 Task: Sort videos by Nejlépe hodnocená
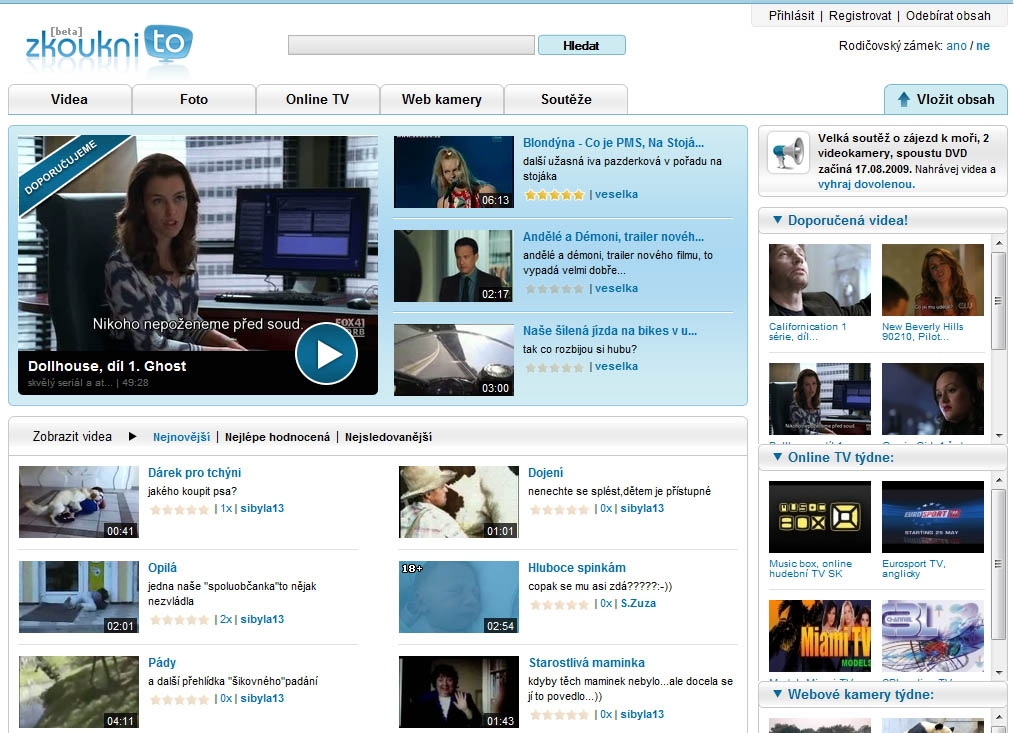[x=277, y=437]
